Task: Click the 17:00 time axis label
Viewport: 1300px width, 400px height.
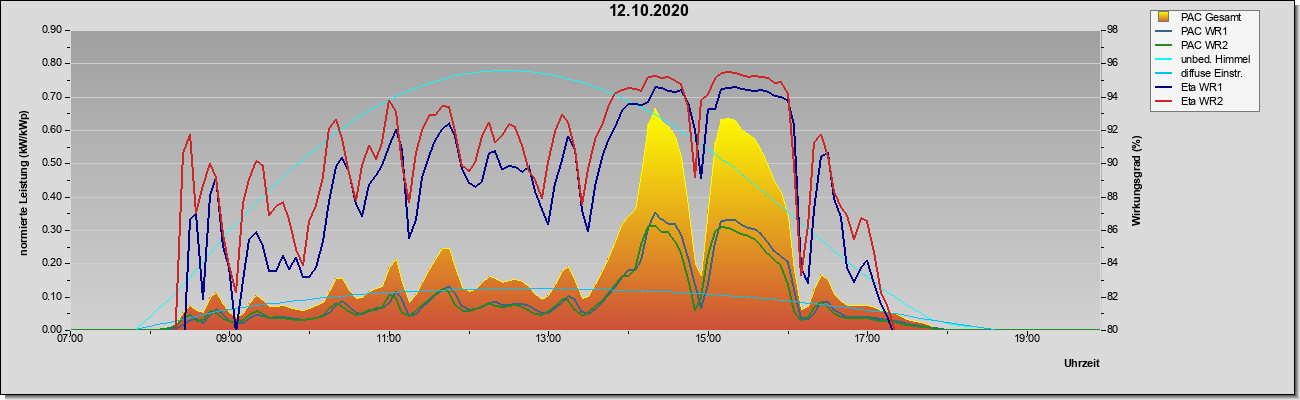Action: coord(867,339)
